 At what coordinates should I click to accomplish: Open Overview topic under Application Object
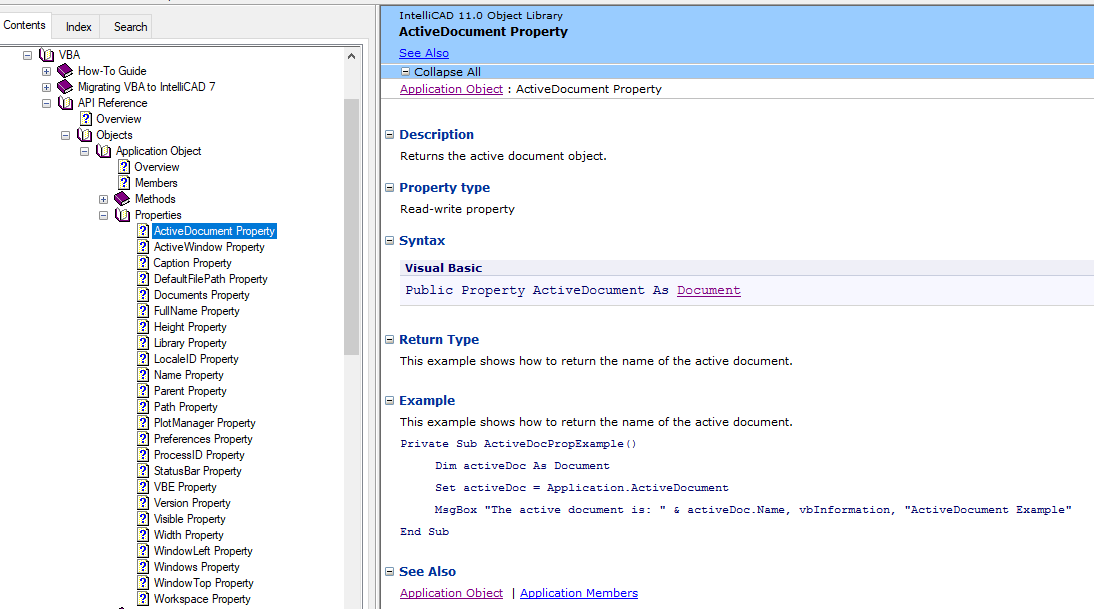point(156,167)
